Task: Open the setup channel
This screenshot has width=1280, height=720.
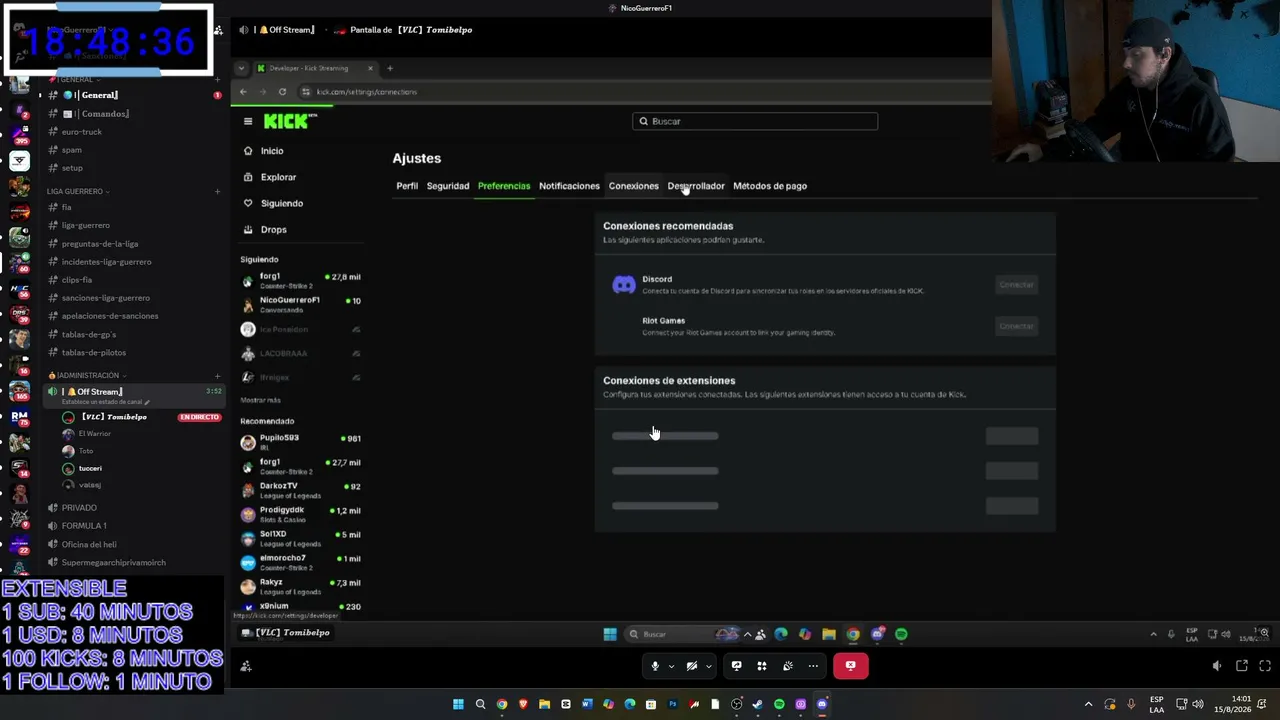Action: (x=72, y=168)
